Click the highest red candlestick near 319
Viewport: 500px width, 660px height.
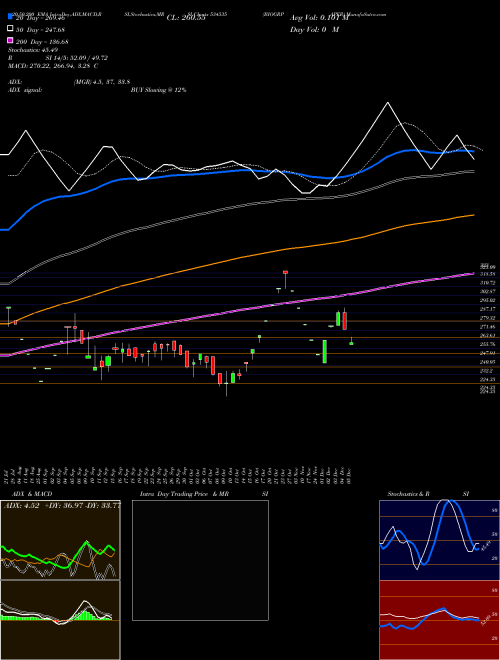[x=285, y=272]
